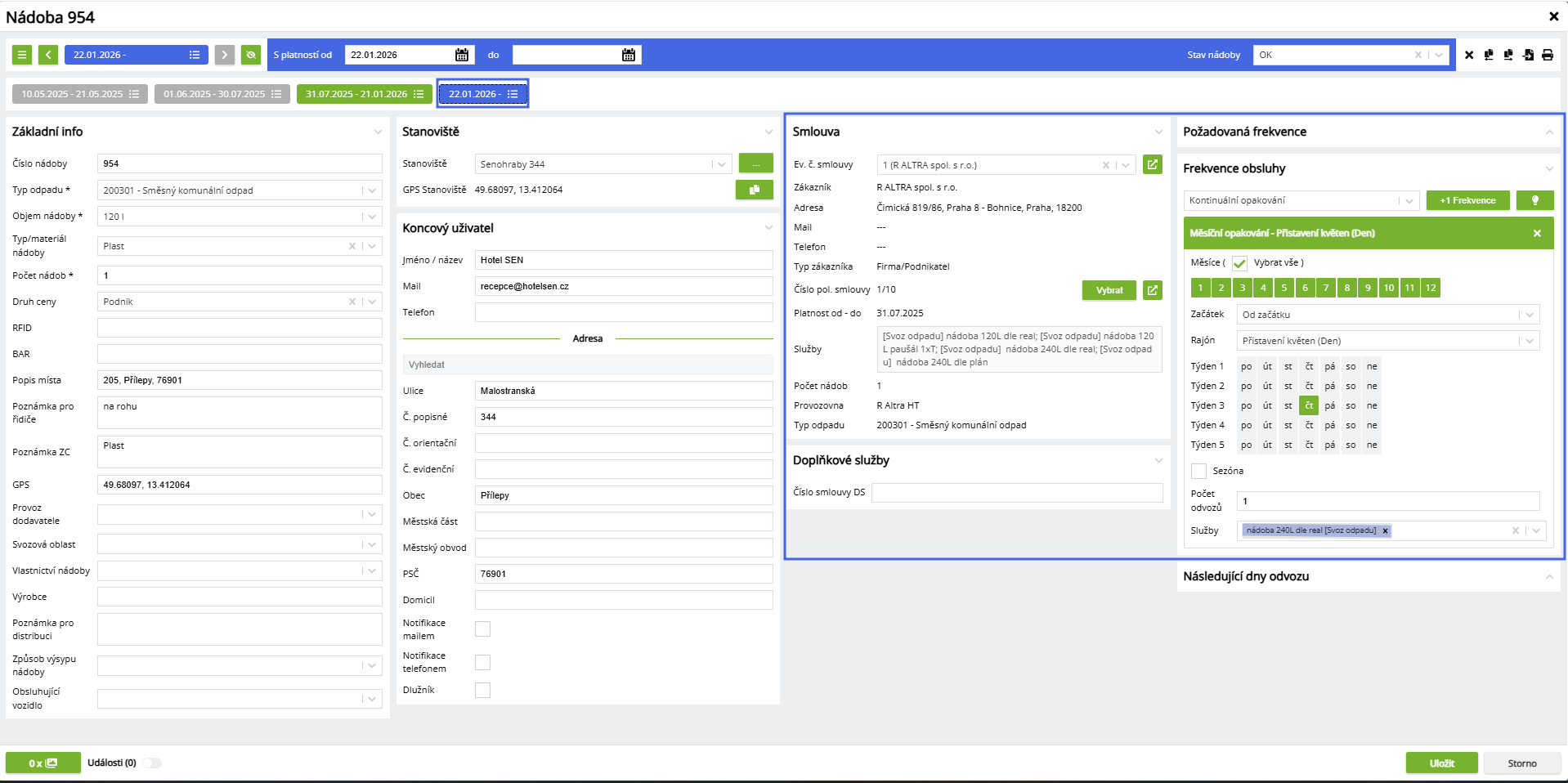
Task: Focus the Číslo smlouvy DS field
Action: (1017, 492)
